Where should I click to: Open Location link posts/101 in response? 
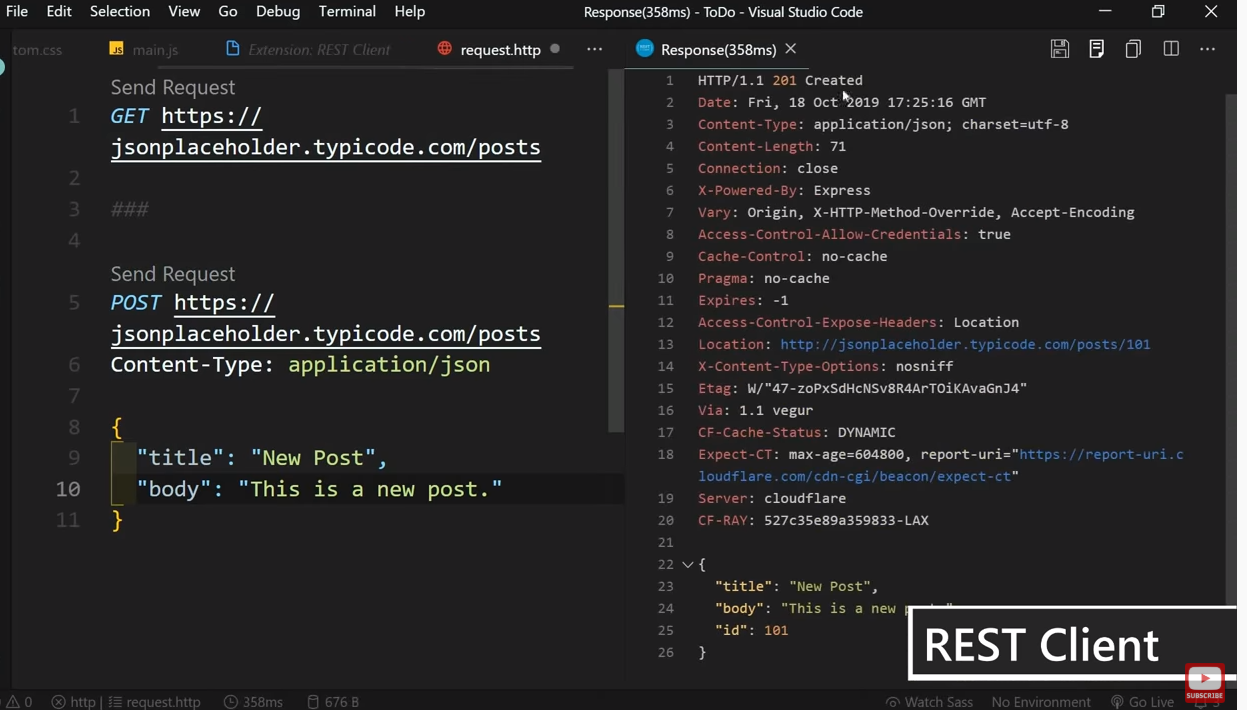tap(965, 344)
